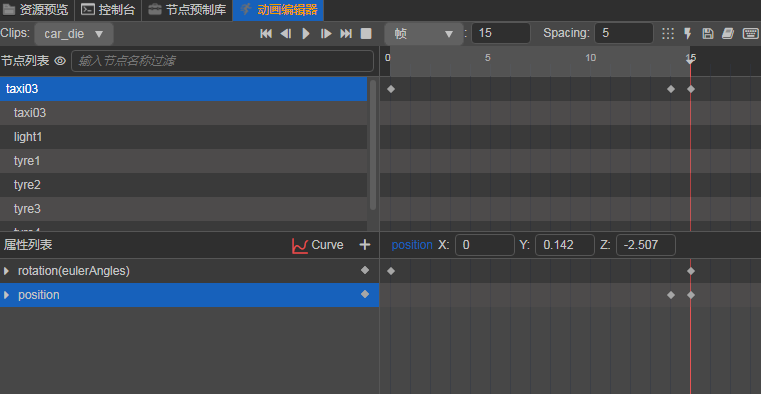Select taxi03 keyframe at frame 0
The height and width of the screenshot is (394, 761).
point(391,89)
